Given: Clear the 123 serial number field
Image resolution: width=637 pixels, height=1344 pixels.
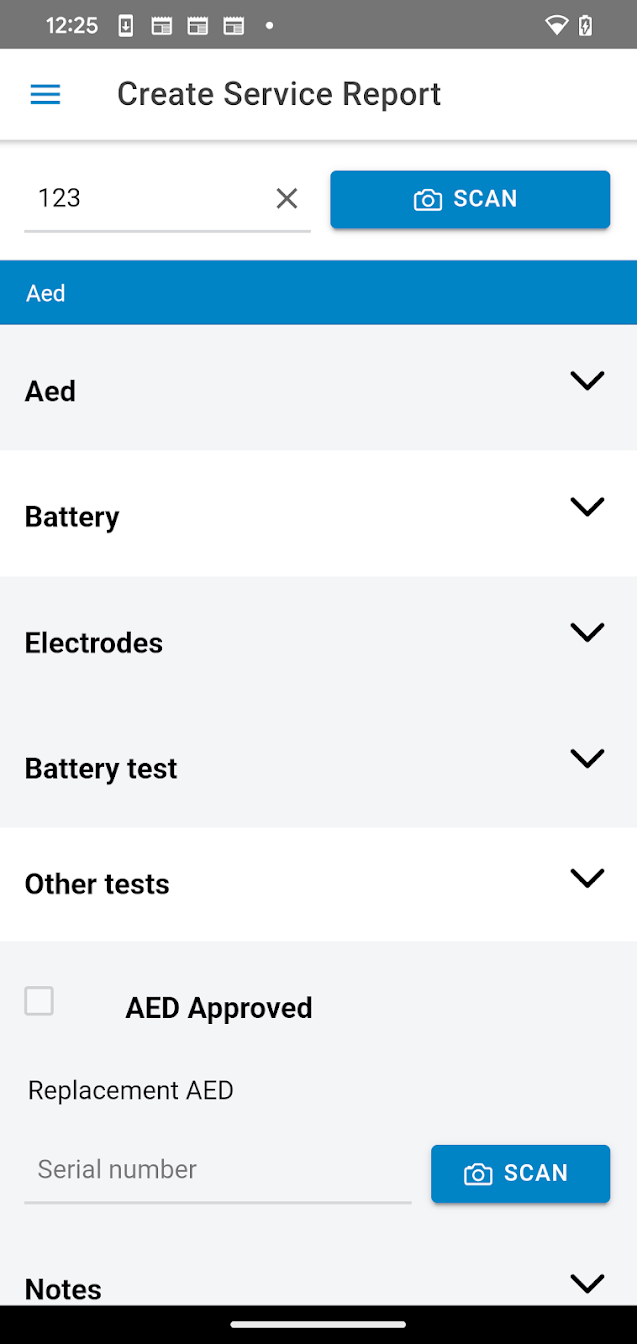Looking at the screenshot, I should click(x=287, y=199).
